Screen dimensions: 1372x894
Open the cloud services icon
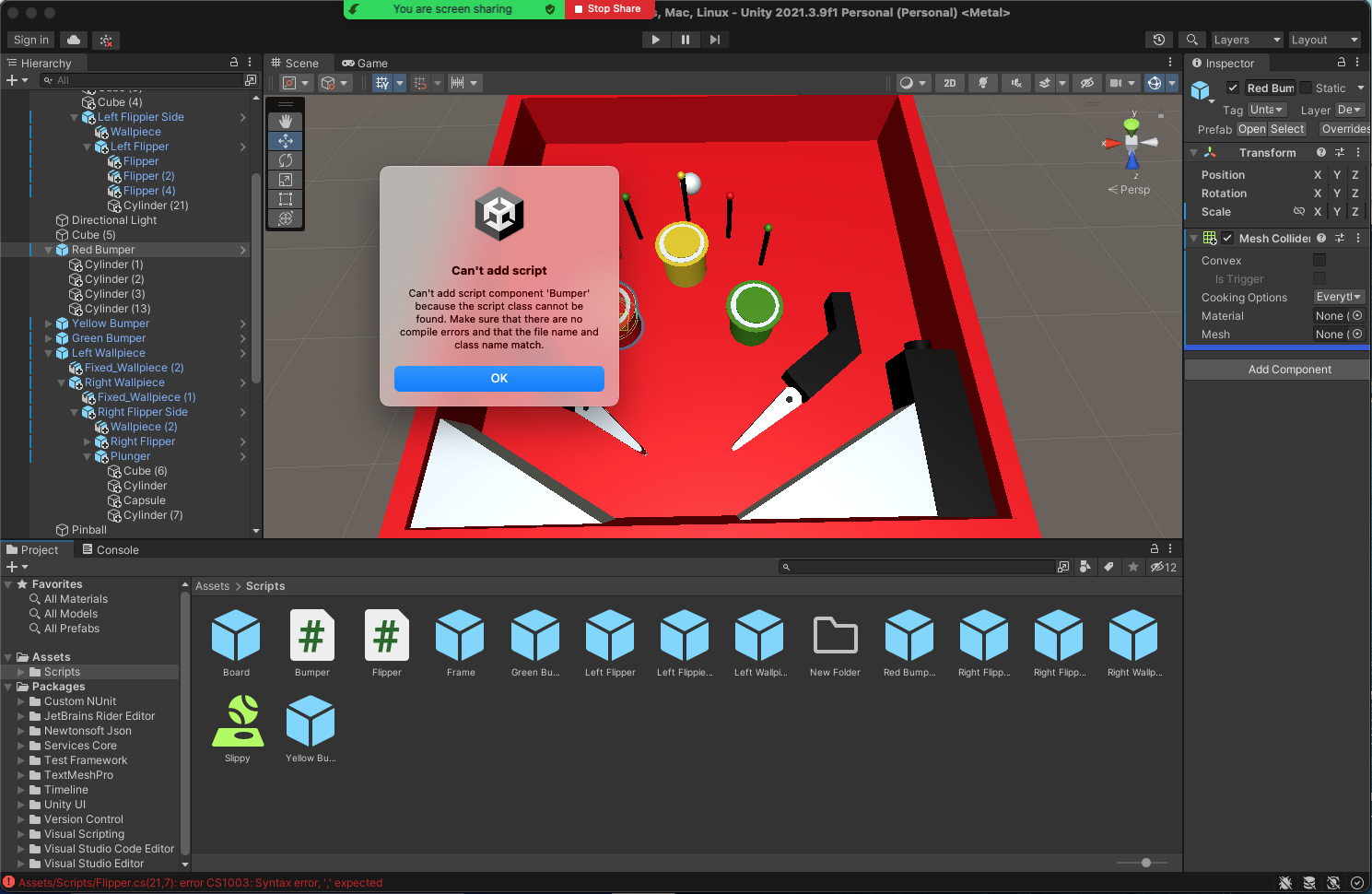(74, 40)
